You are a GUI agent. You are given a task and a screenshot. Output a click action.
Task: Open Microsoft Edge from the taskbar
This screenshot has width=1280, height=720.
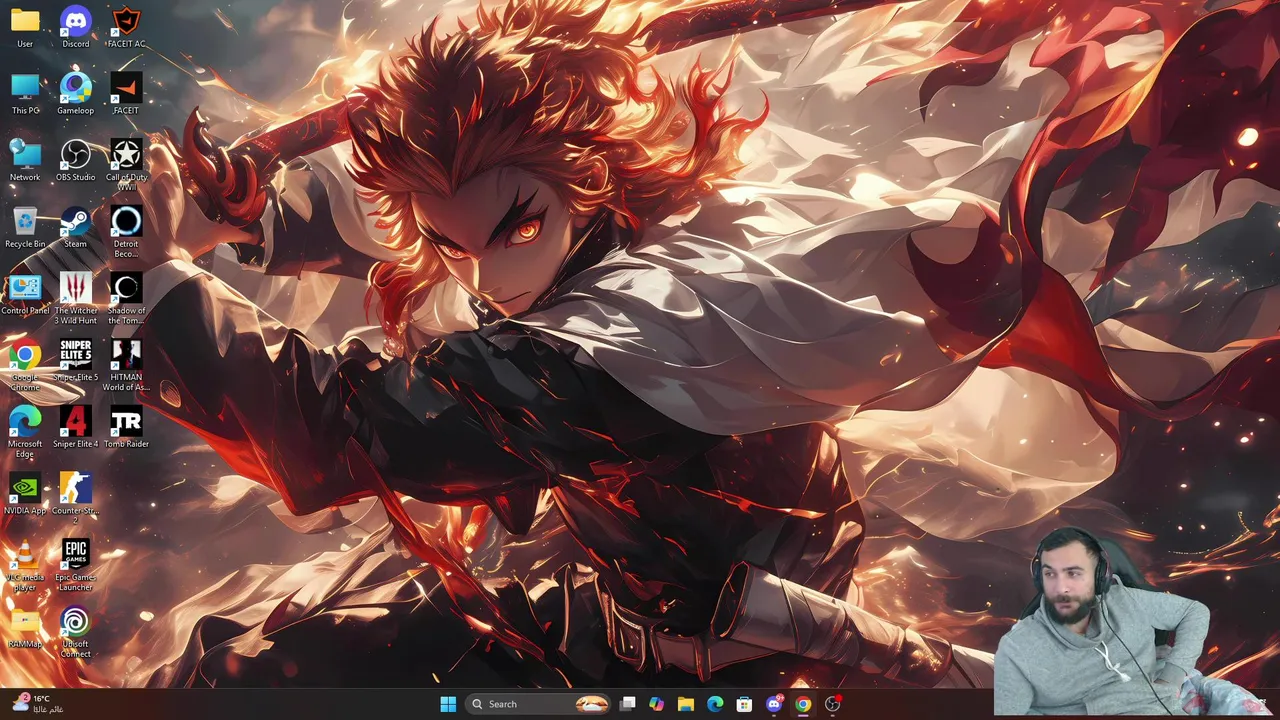(715, 704)
